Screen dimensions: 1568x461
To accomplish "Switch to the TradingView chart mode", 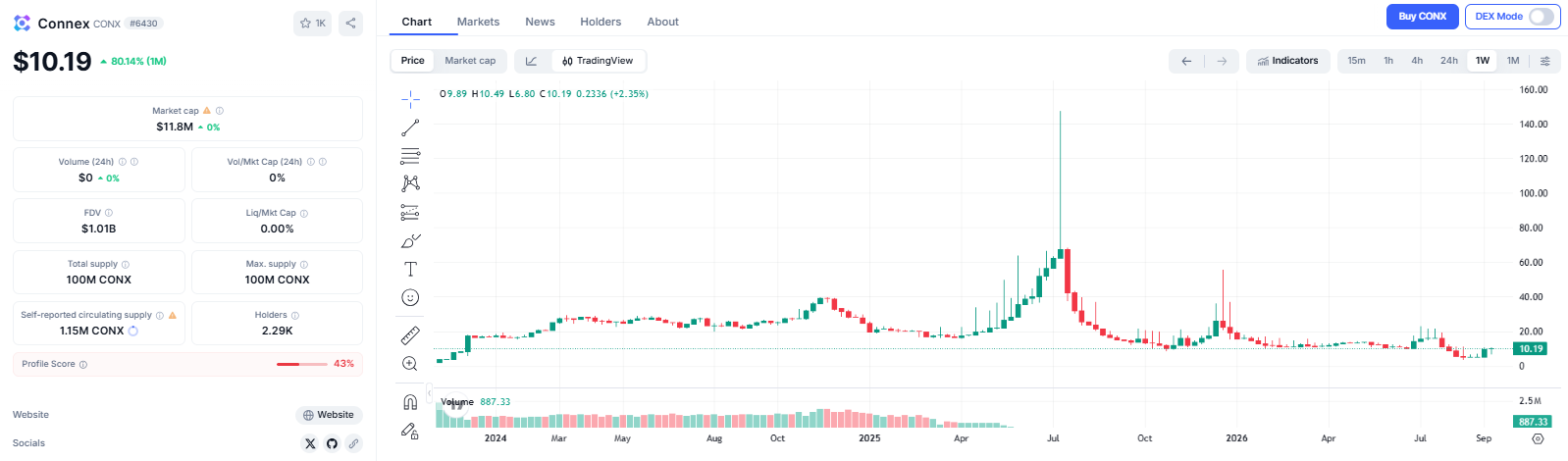I will (x=598, y=61).
